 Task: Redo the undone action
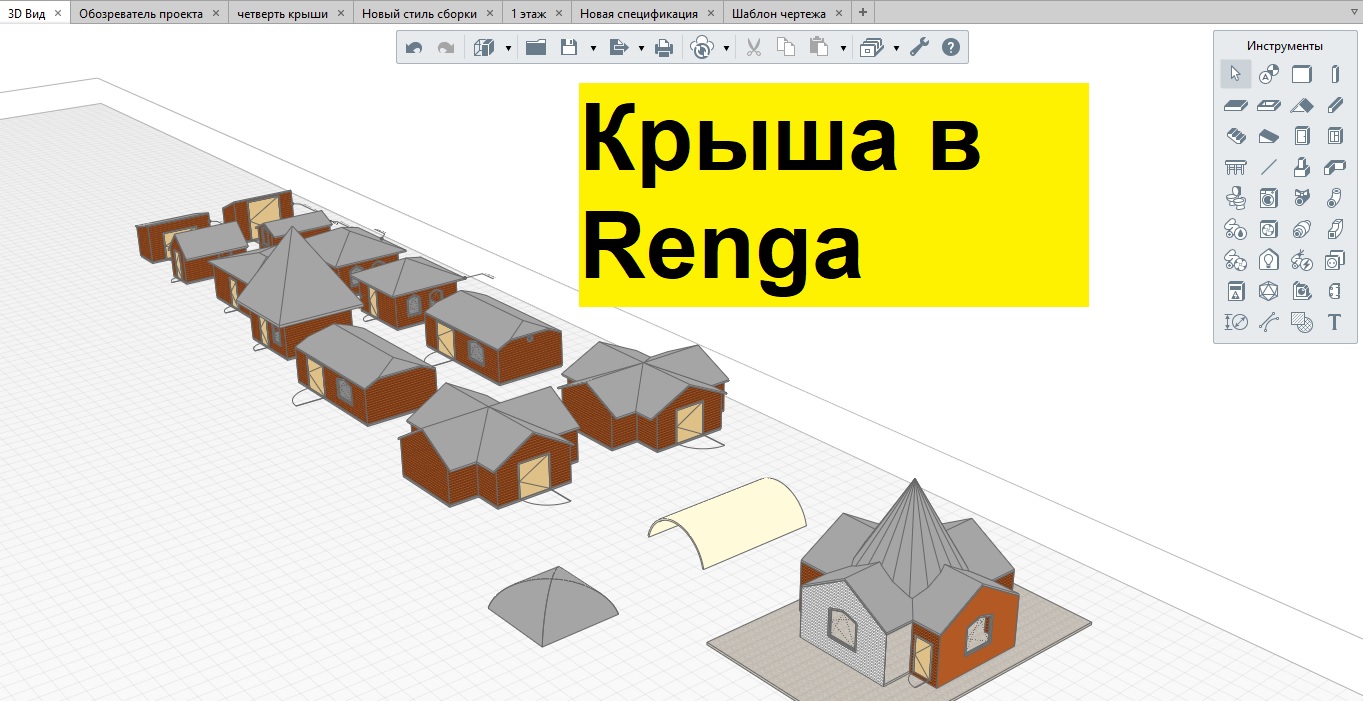446,47
